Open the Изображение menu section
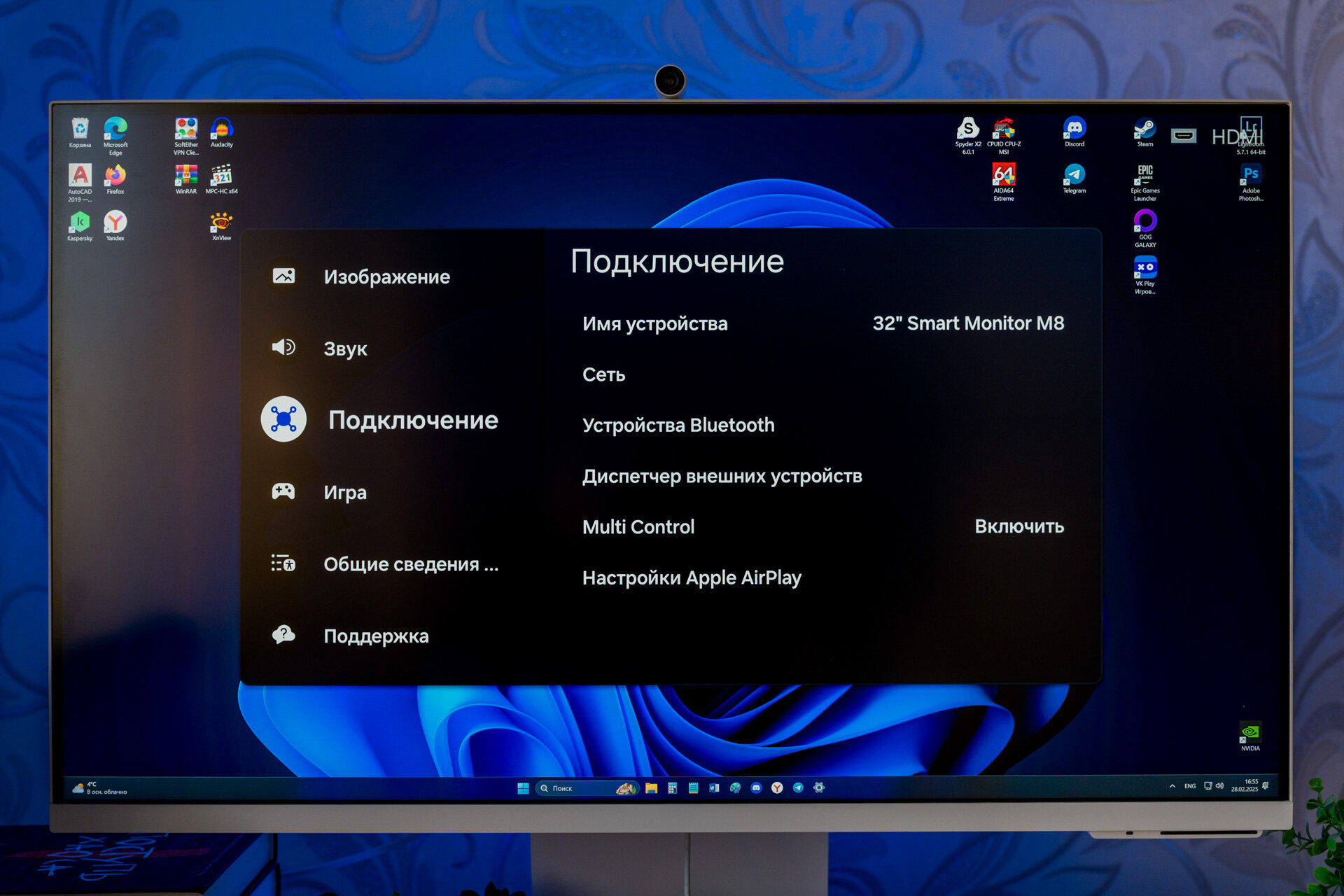Screen dimensions: 1344x896 [x=386, y=276]
